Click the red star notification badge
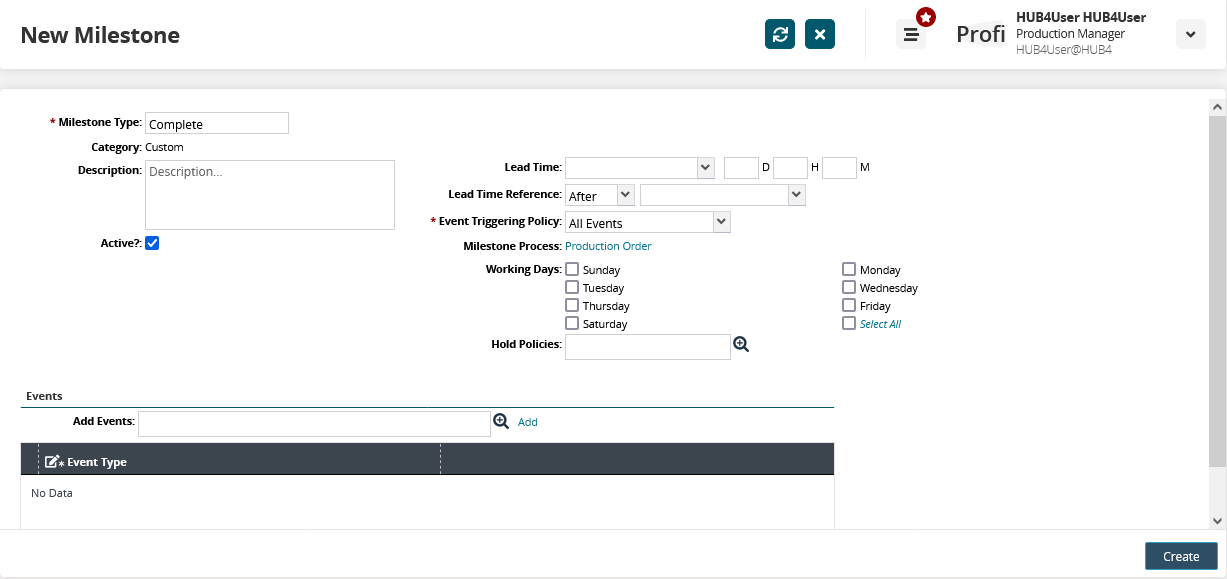 pos(926,17)
